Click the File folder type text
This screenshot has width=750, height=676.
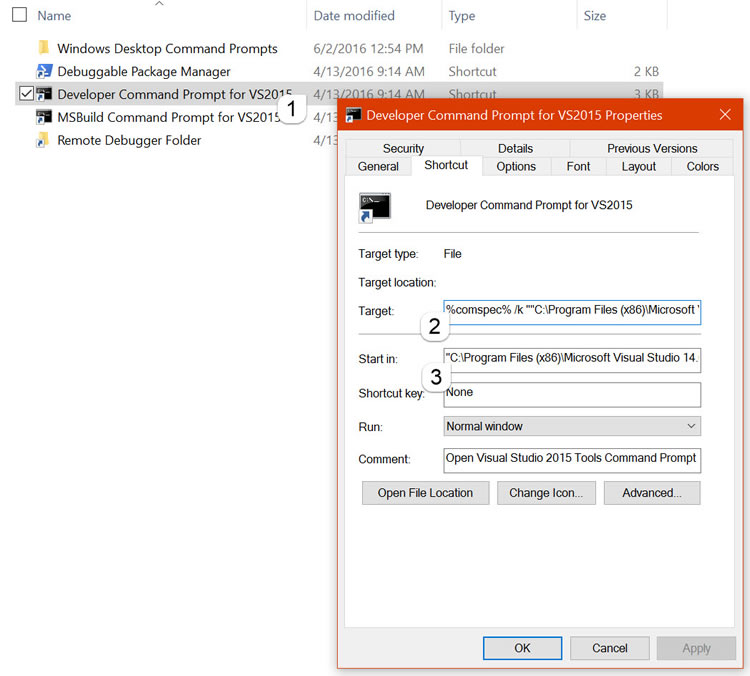coord(476,48)
